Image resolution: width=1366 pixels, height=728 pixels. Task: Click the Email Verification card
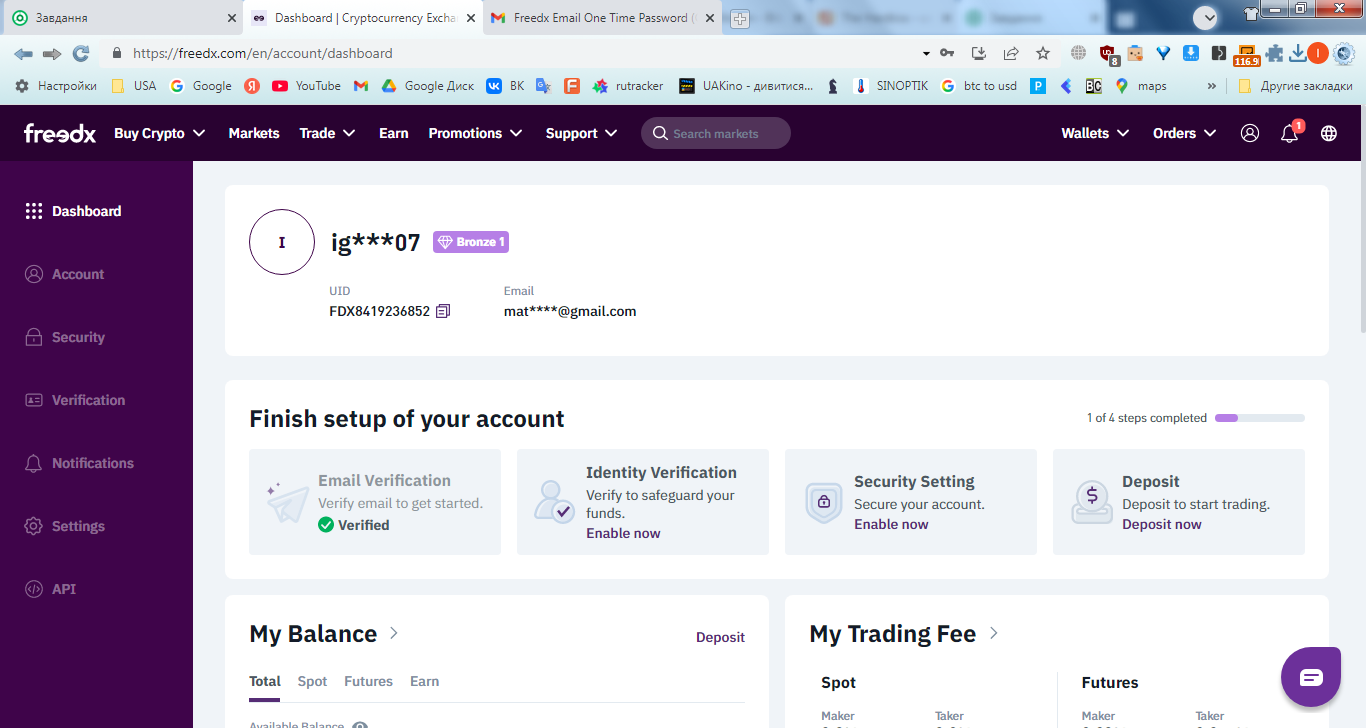pyautogui.click(x=375, y=502)
